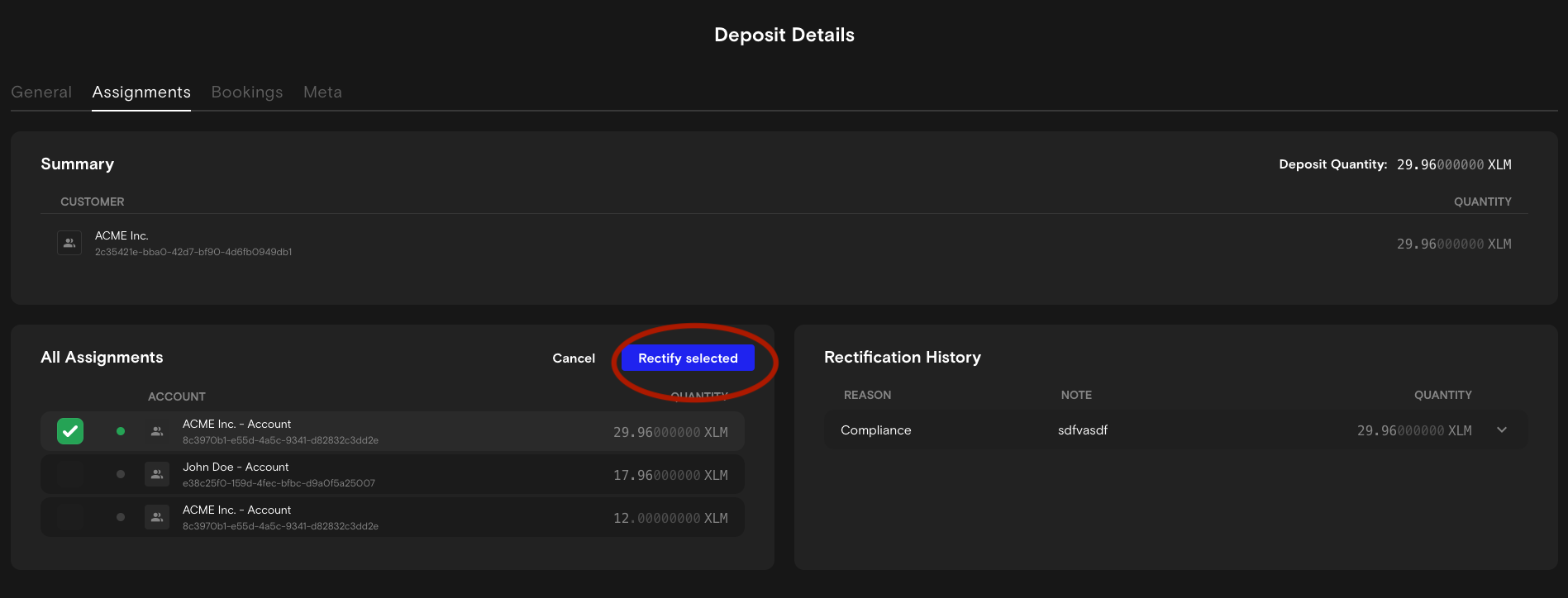Click the John Doe account icon
Image resolution: width=1568 pixels, height=598 pixels.
[x=157, y=474]
